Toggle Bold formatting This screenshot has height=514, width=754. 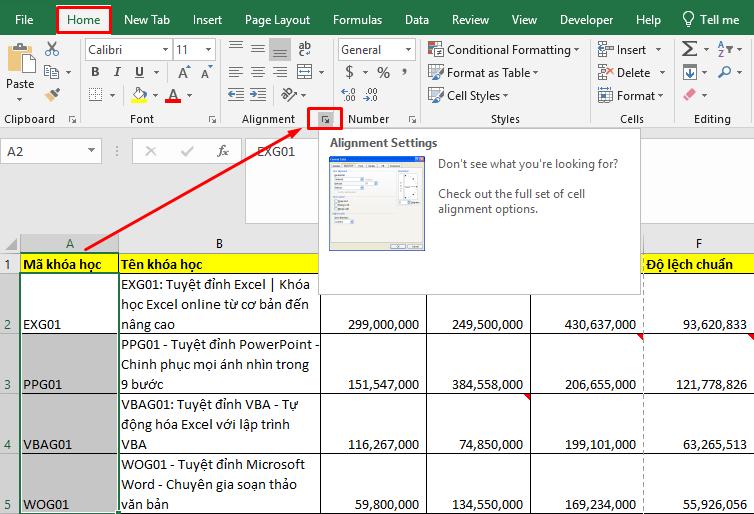[95, 72]
